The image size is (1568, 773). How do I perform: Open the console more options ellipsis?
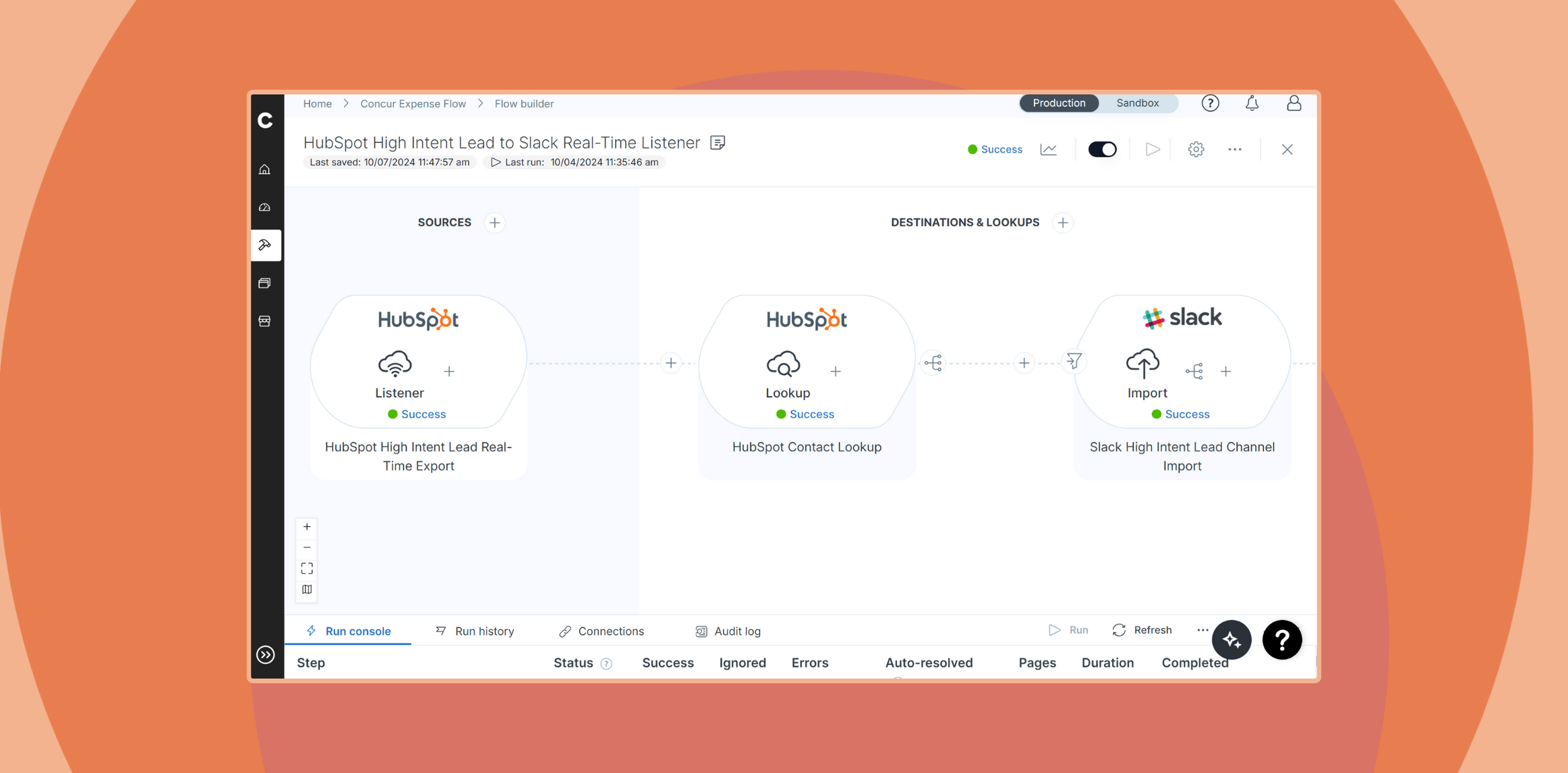point(1203,630)
